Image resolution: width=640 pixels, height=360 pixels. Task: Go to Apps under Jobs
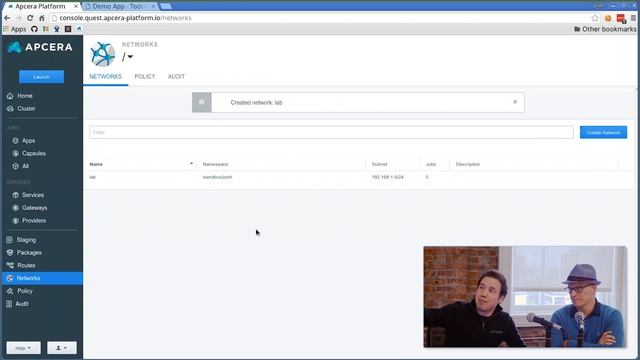(x=29, y=140)
